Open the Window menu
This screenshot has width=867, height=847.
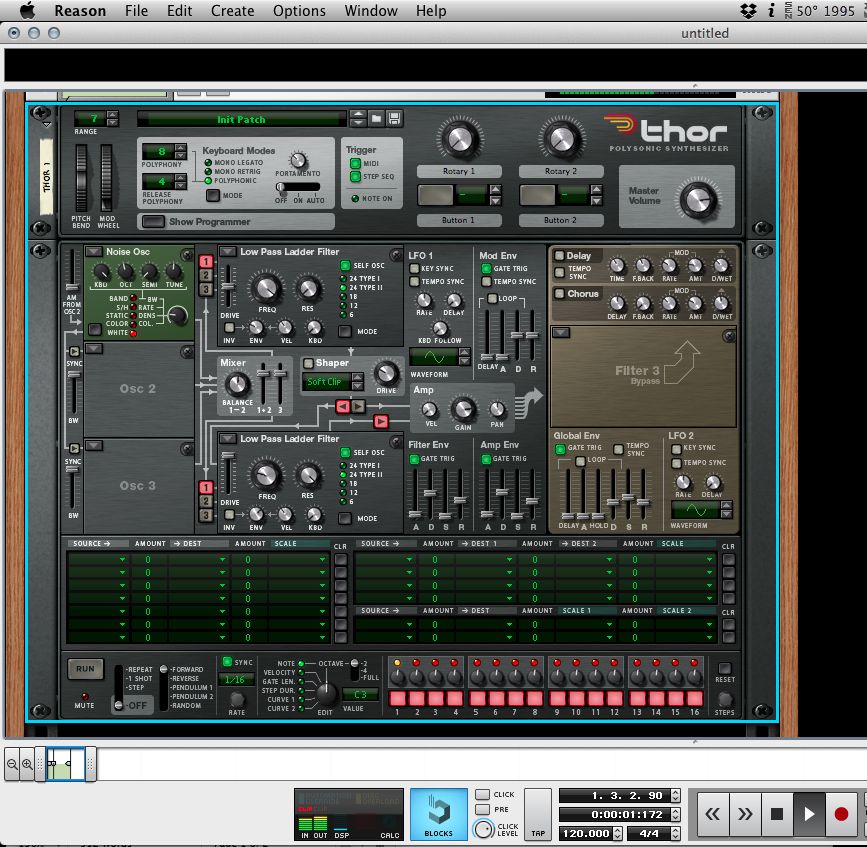pyautogui.click(x=371, y=11)
